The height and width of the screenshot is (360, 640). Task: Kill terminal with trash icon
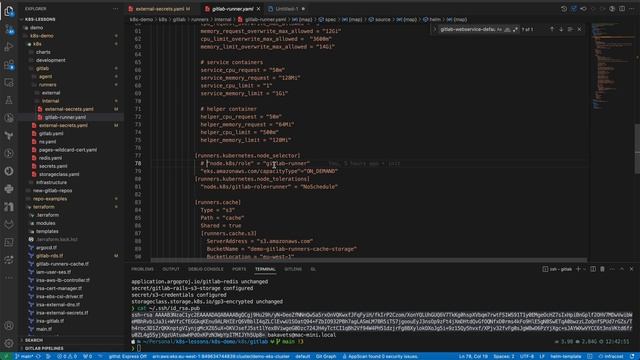[602, 269]
